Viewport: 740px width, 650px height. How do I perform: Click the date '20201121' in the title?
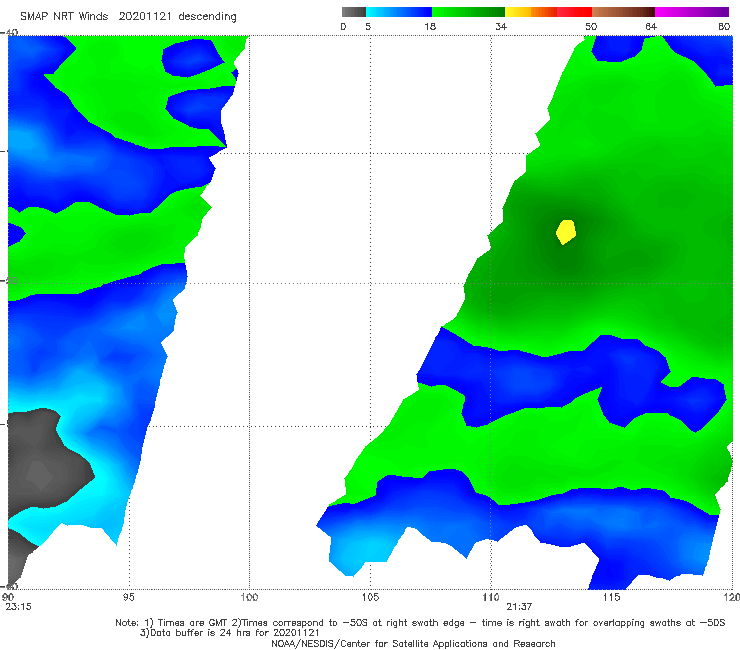tap(144, 16)
